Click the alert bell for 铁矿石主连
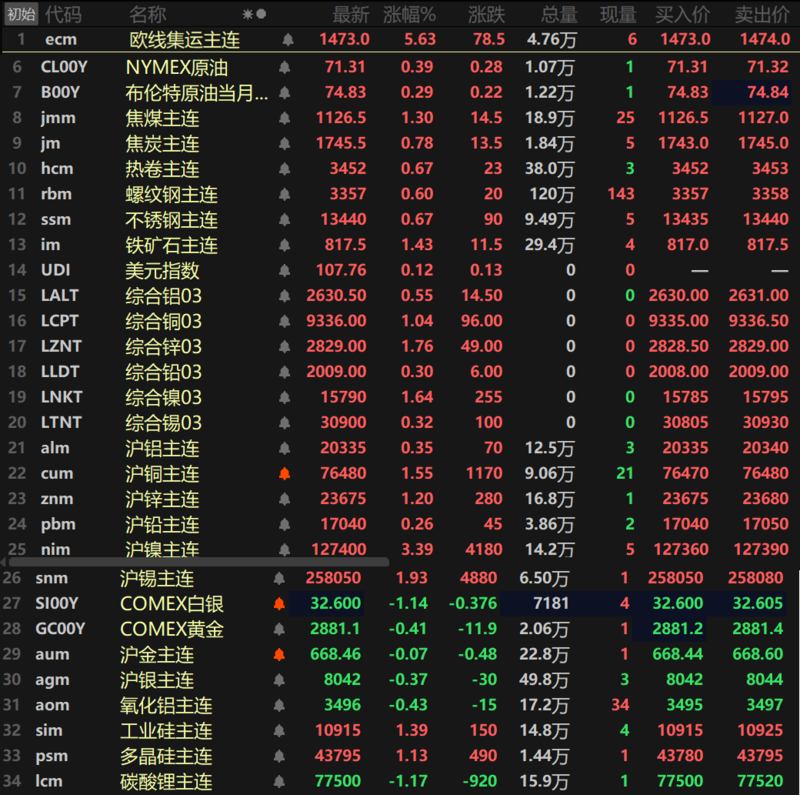The width and height of the screenshot is (800, 795). [x=285, y=245]
